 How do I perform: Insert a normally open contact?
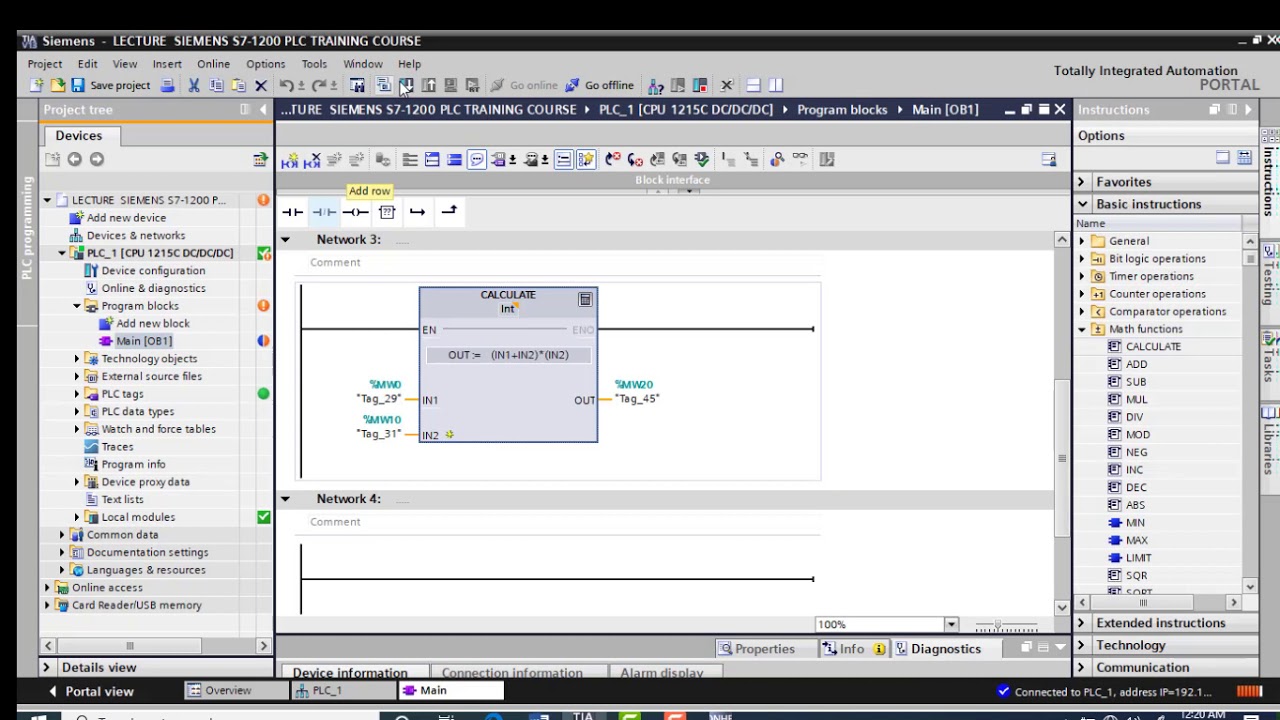[x=292, y=212]
